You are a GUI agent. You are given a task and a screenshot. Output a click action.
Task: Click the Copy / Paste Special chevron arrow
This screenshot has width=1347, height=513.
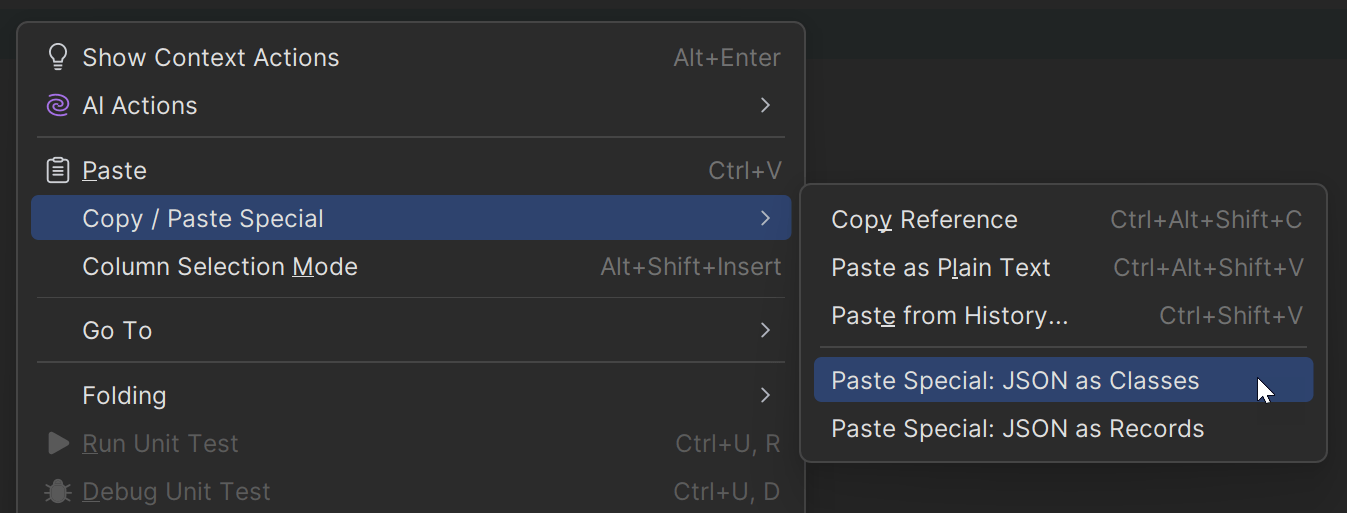(765, 218)
